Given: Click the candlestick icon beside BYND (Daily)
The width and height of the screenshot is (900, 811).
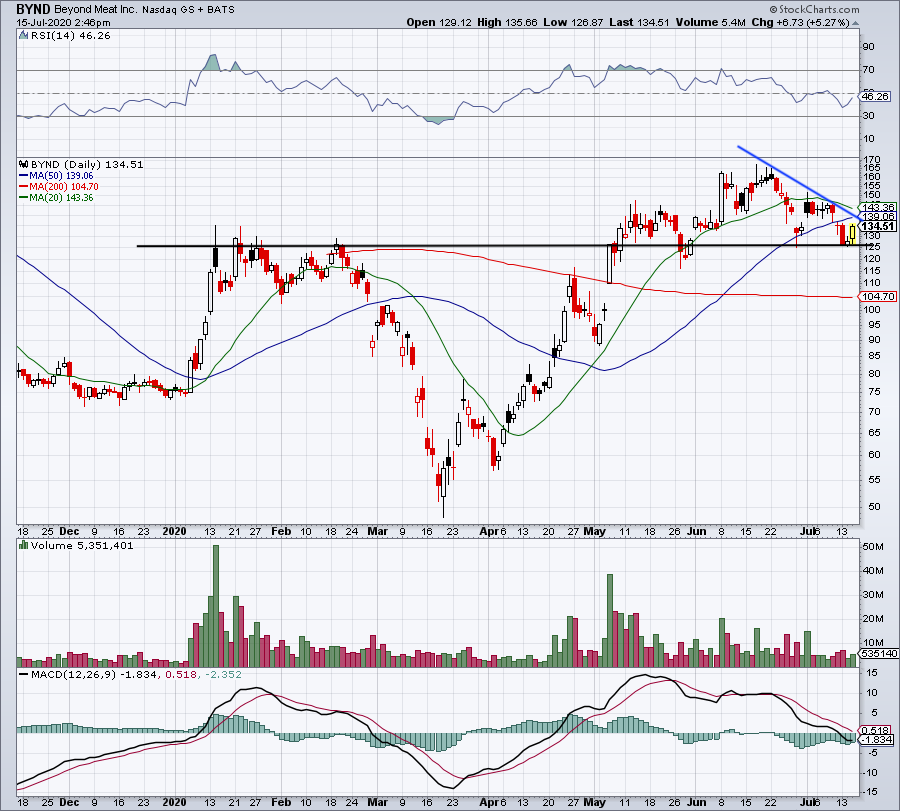Looking at the screenshot, I should click(24, 165).
